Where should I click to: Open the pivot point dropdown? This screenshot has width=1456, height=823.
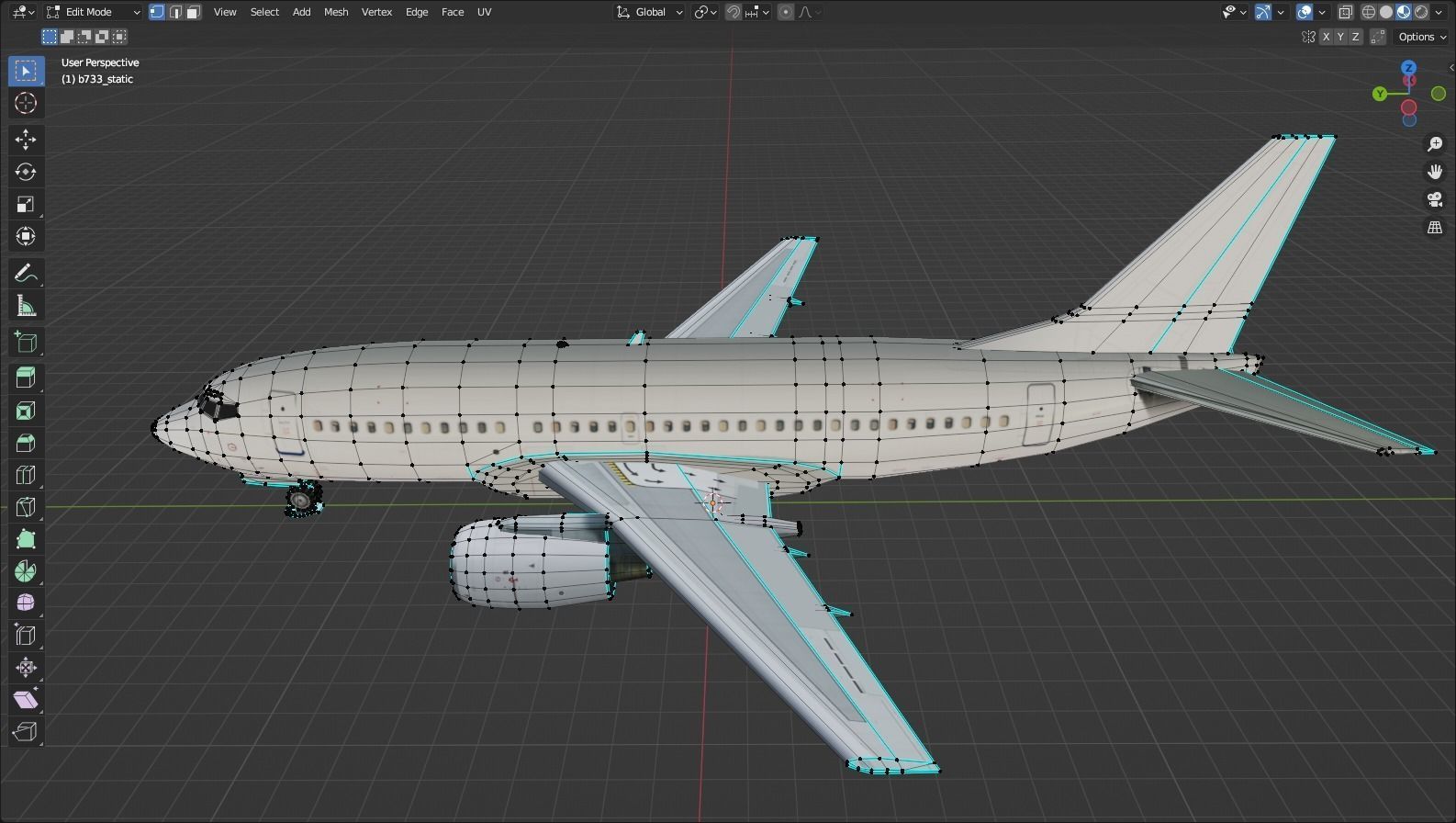[x=705, y=12]
